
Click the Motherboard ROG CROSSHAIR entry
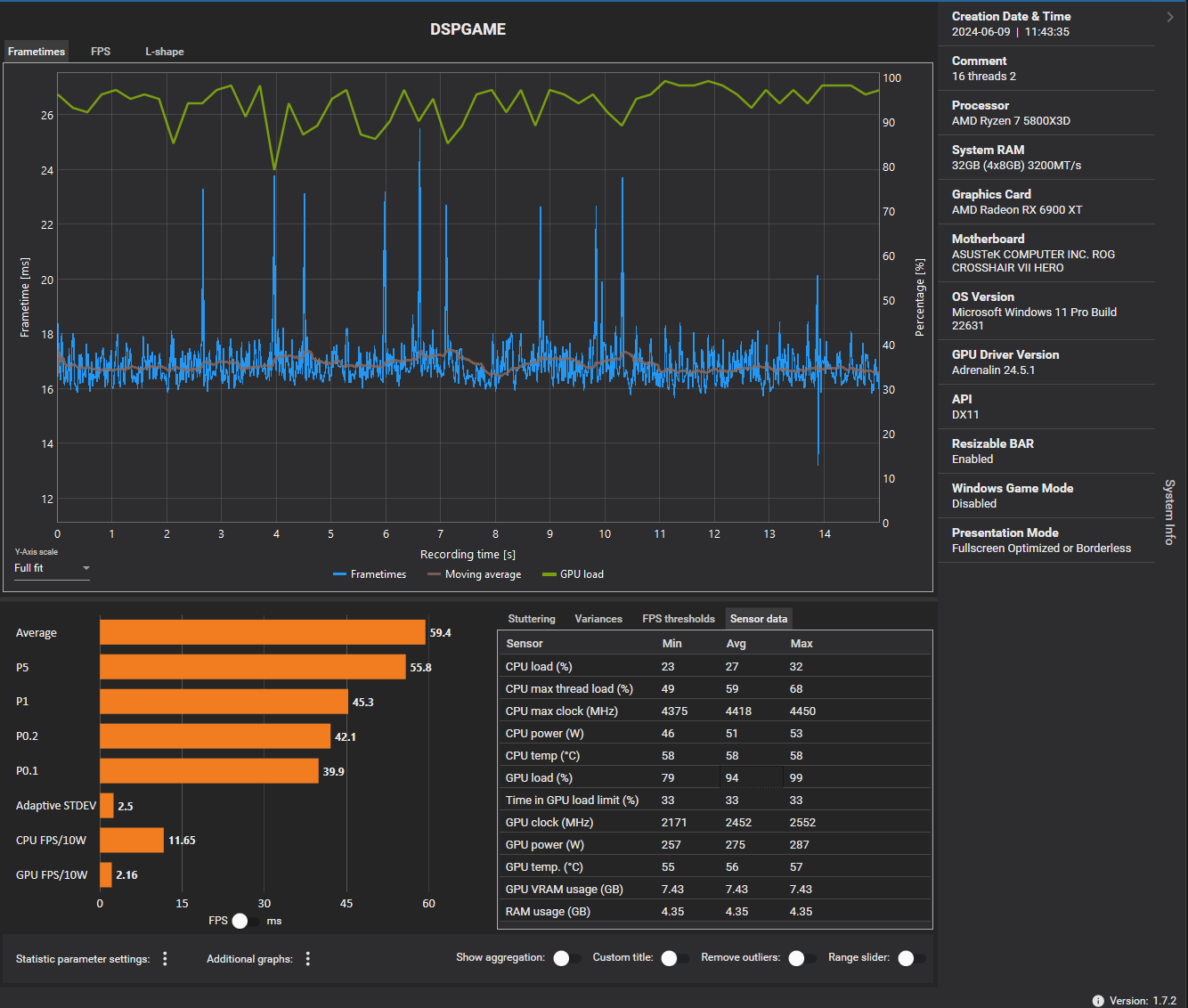1046,253
